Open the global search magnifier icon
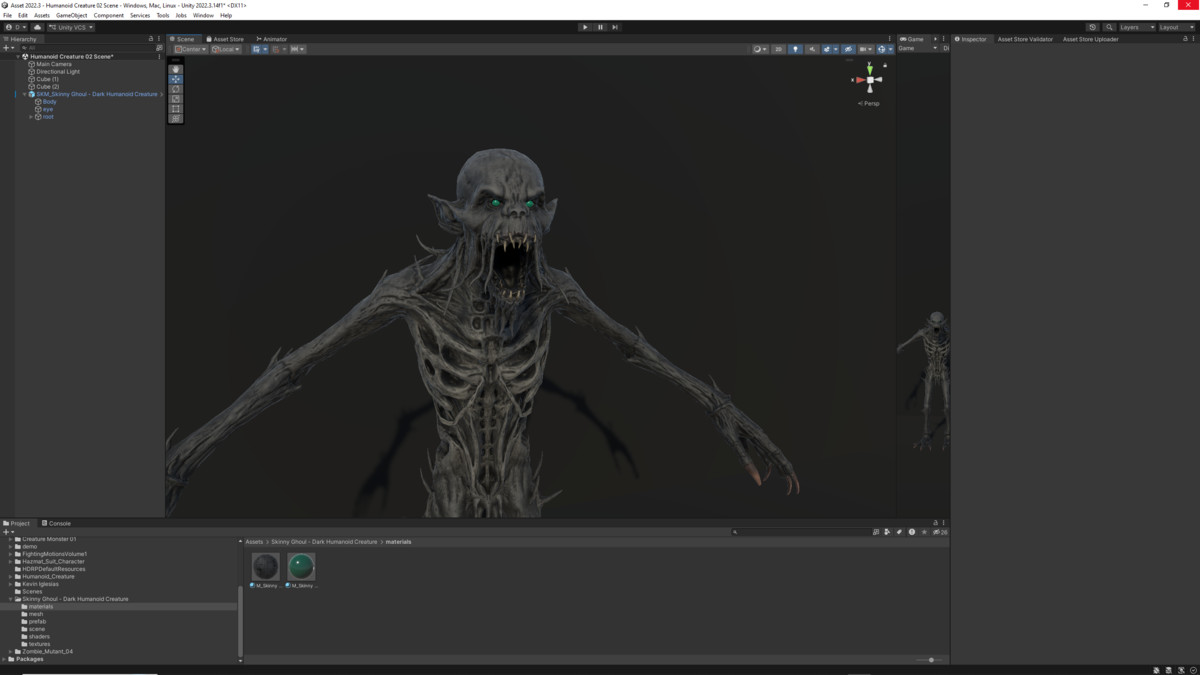 pyautogui.click(x=1109, y=27)
